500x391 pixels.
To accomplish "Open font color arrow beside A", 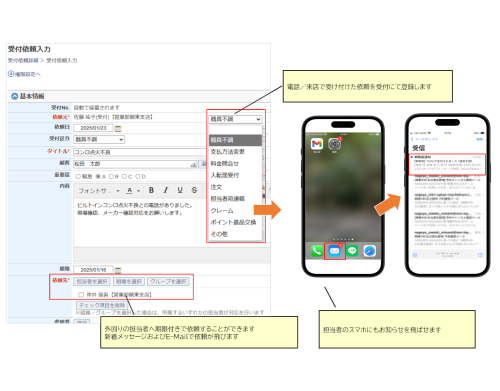I will [x=139, y=191].
